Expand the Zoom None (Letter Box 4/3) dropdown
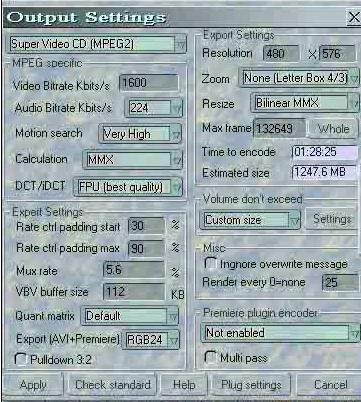The height and width of the screenshot is (402, 361). (x=299, y=78)
